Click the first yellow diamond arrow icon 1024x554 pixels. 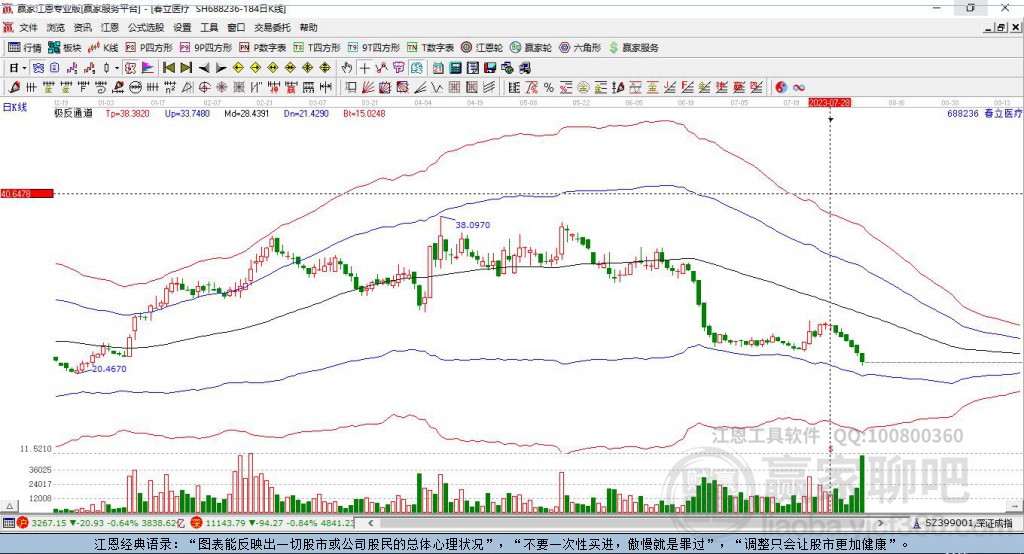[x=238, y=68]
